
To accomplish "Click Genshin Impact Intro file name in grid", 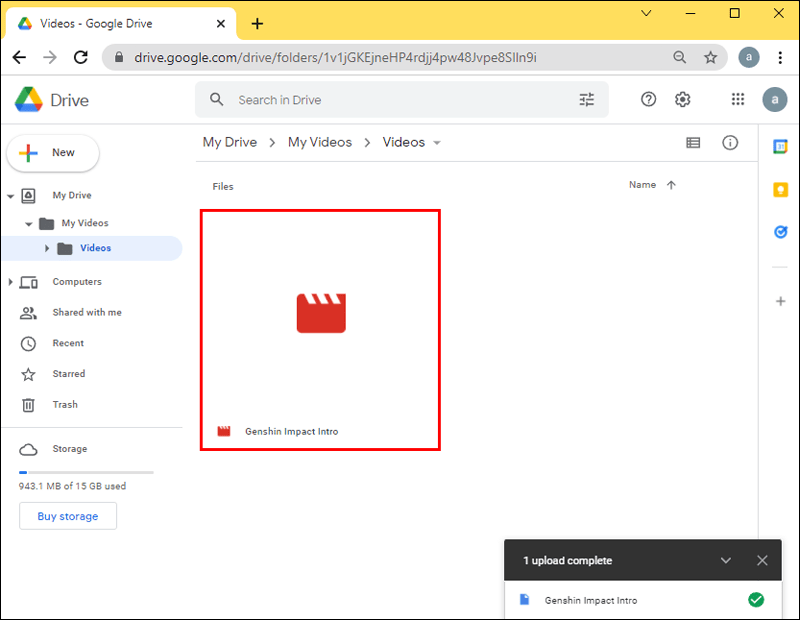I will click(291, 432).
